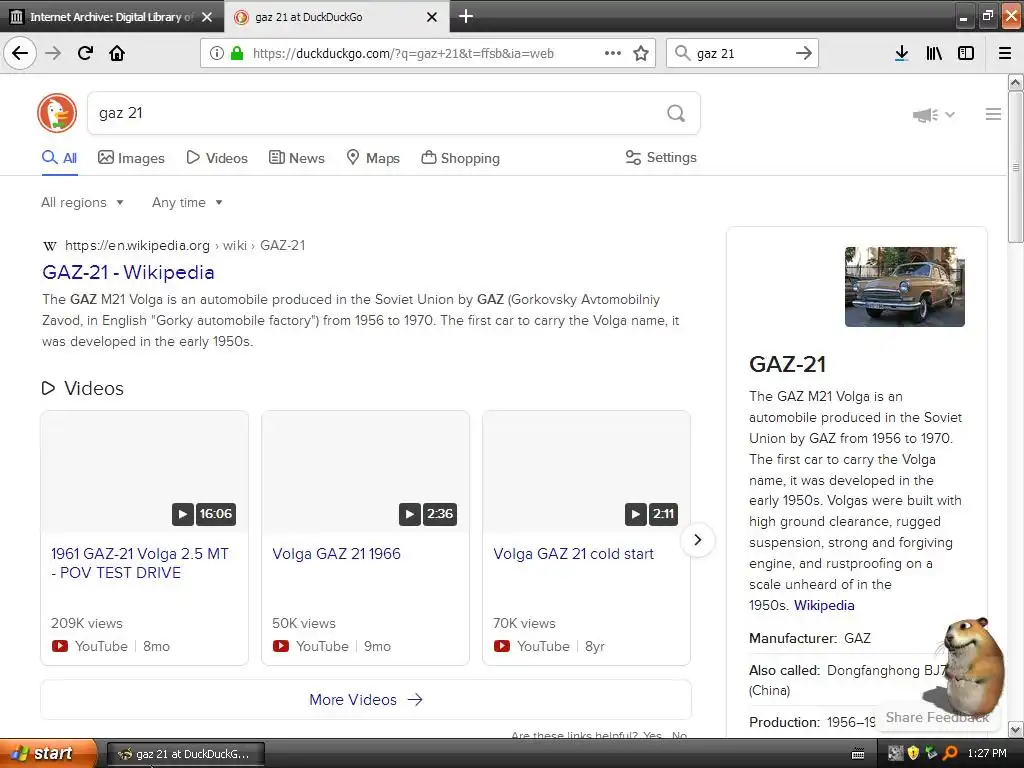Click the More Videos button
The width and height of the screenshot is (1024, 768).
coord(366,699)
